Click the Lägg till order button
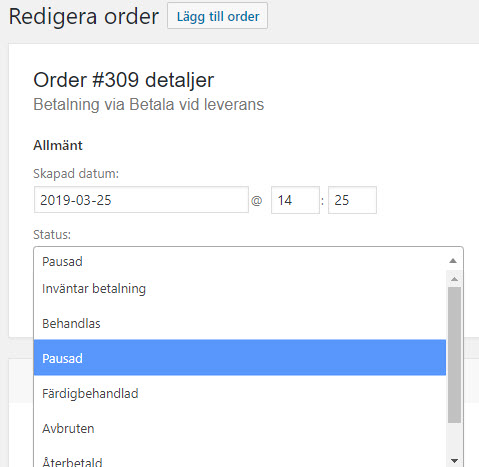The image size is (479, 467). (217, 16)
